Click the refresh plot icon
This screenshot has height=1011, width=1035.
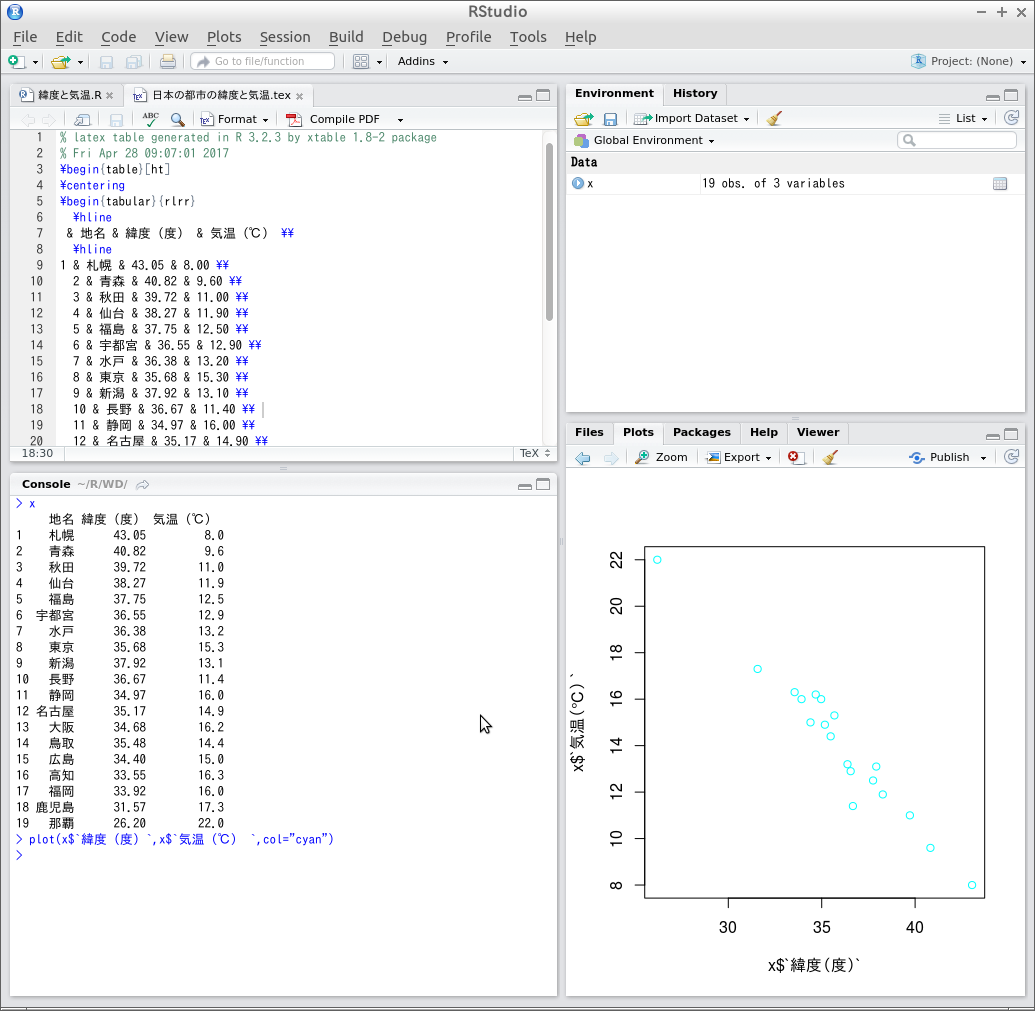1011,457
